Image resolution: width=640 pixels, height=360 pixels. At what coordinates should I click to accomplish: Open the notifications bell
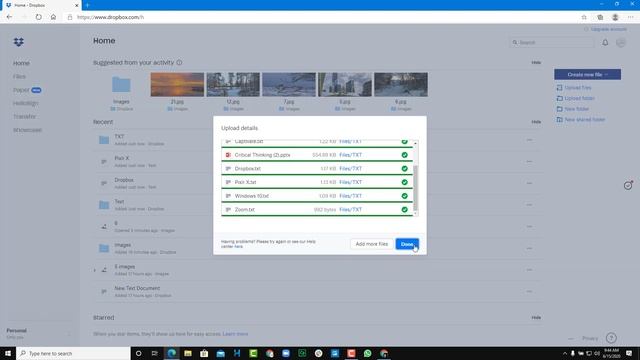pyautogui.click(x=605, y=42)
